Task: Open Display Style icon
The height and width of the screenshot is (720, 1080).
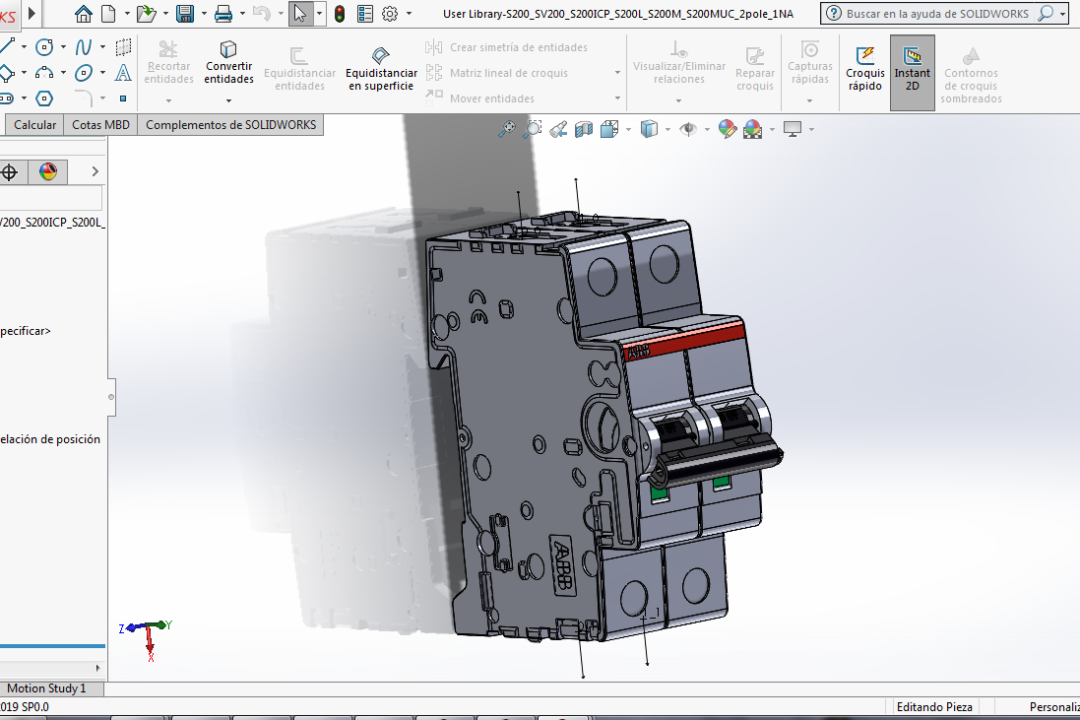Action: pos(649,129)
